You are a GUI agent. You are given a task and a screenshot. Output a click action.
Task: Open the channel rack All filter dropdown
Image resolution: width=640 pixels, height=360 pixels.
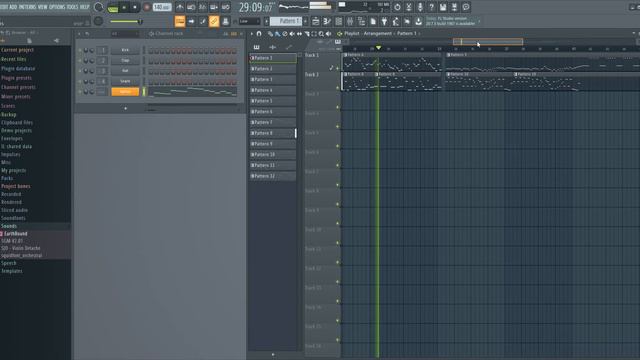(x=124, y=34)
